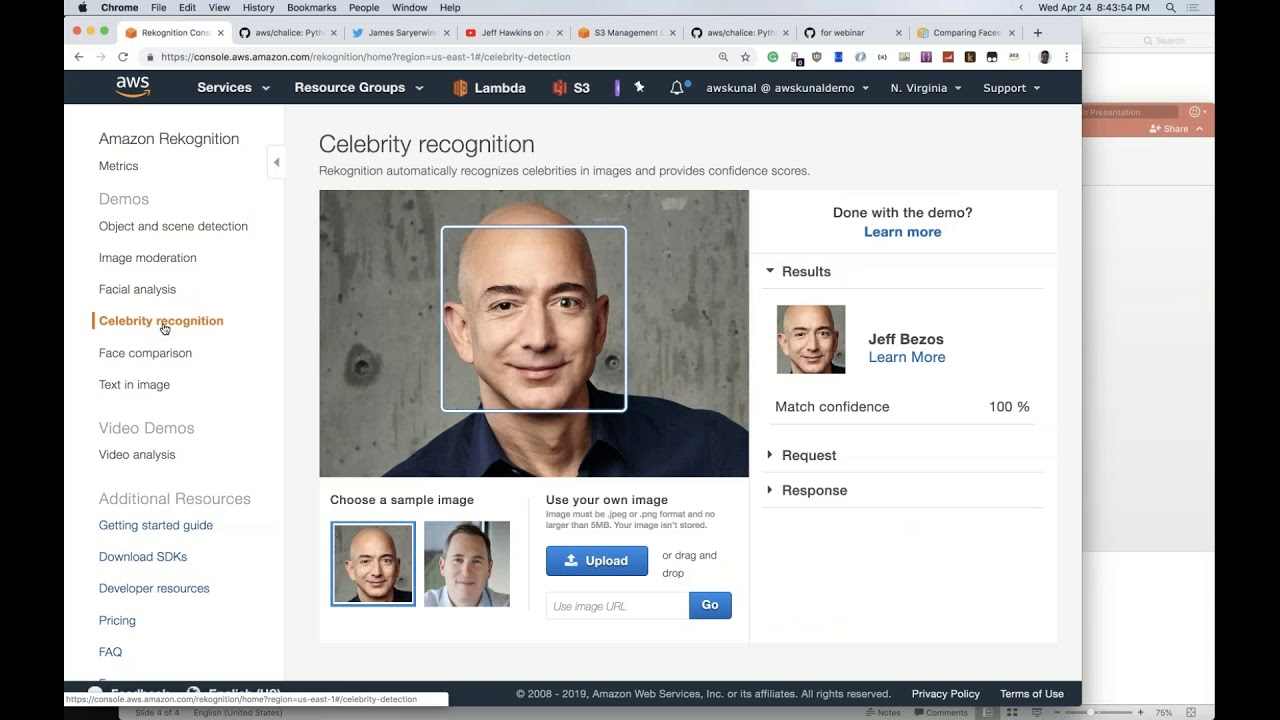
Task: Collapse the Rekognition sidebar arrow
Action: (x=276, y=162)
